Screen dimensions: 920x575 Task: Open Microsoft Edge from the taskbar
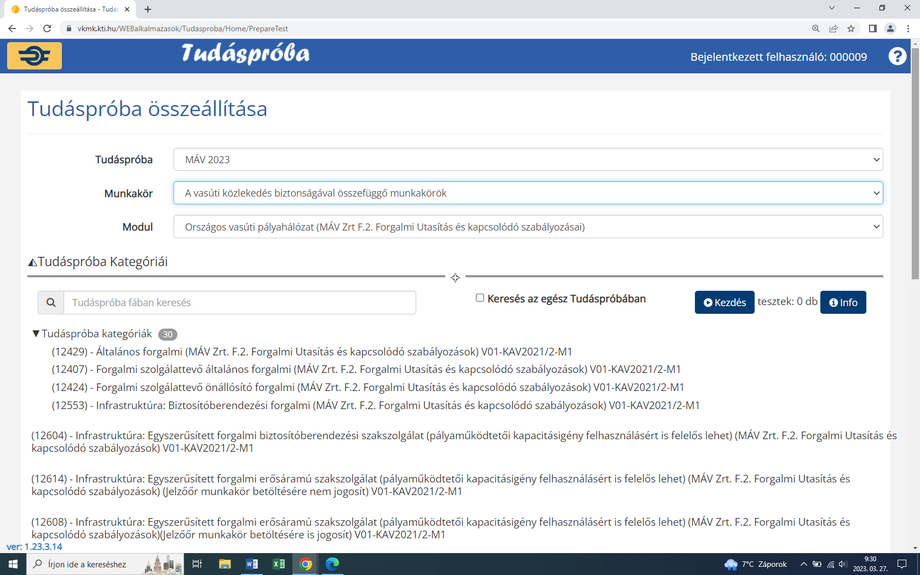tap(333, 564)
